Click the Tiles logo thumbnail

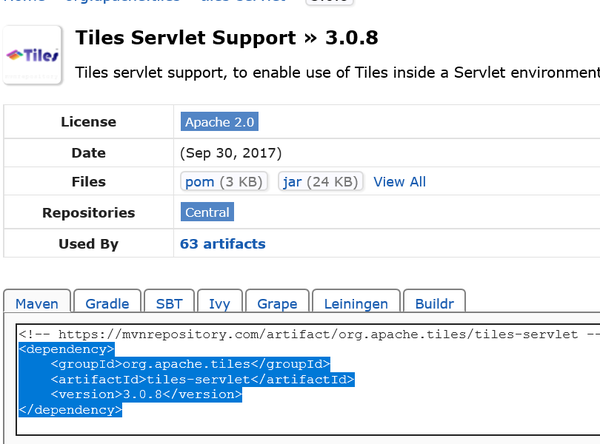coord(33,55)
